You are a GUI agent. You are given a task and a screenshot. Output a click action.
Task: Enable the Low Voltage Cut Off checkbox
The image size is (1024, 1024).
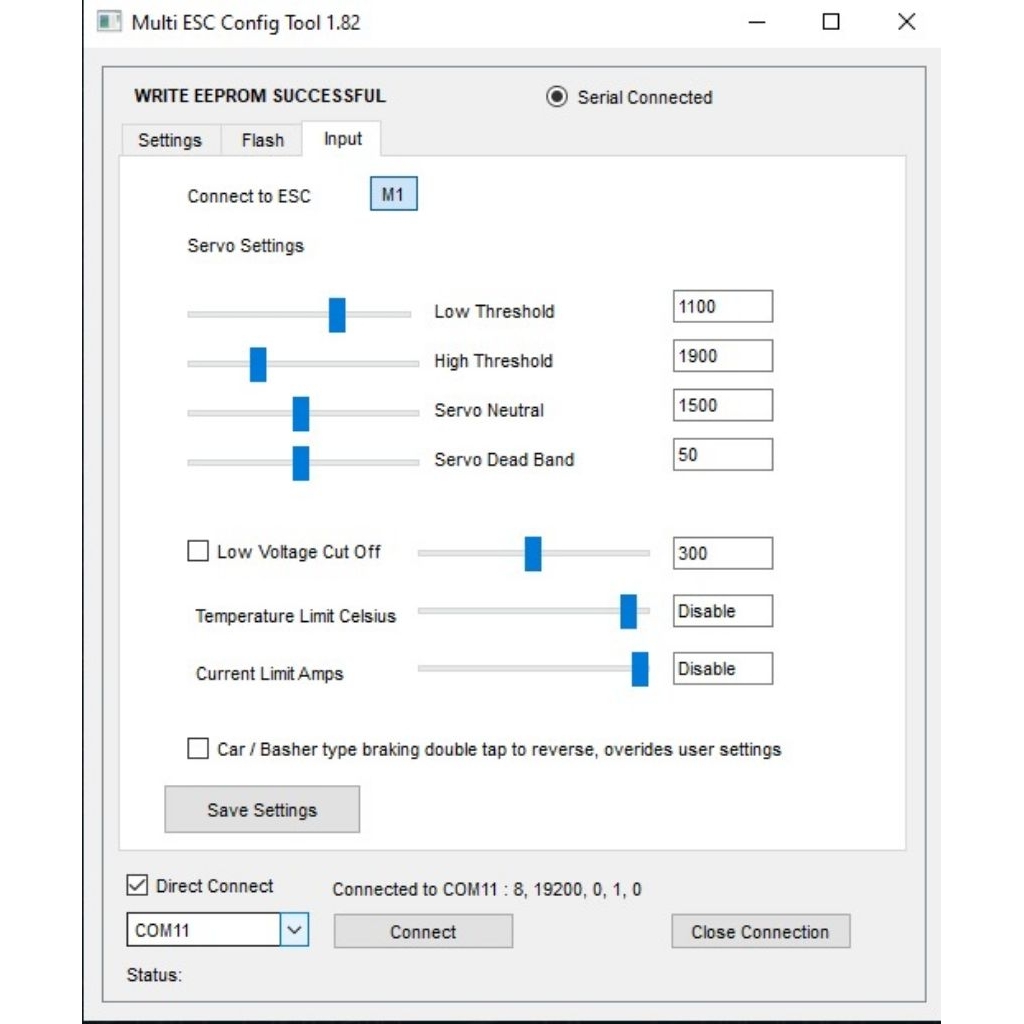coord(198,551)
